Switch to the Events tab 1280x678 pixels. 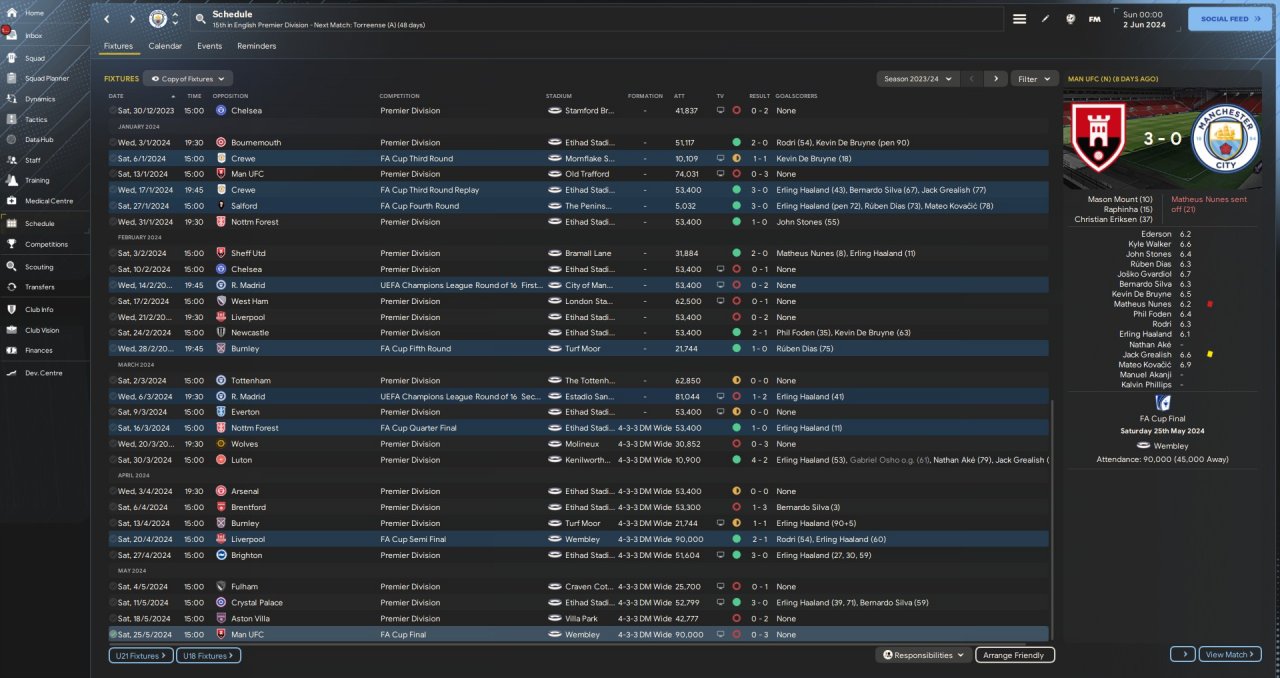tap(209, 46)
